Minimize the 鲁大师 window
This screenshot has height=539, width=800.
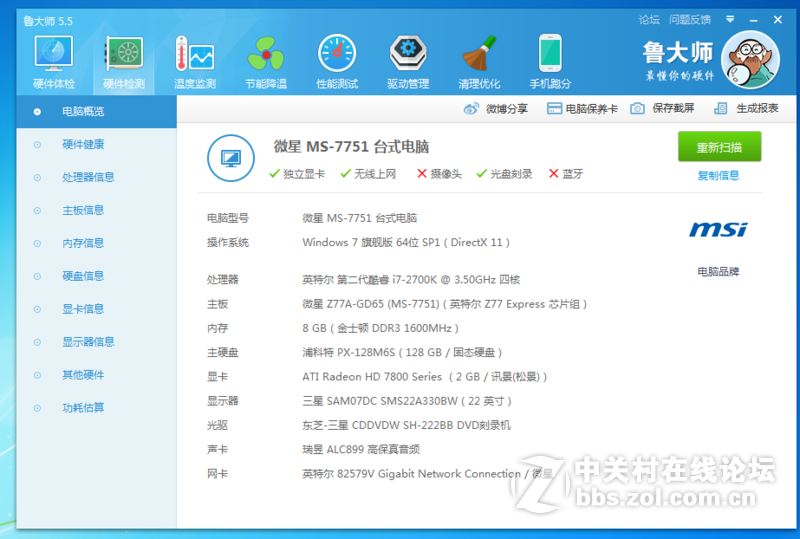pyautogui.click(x=754, y=20)
